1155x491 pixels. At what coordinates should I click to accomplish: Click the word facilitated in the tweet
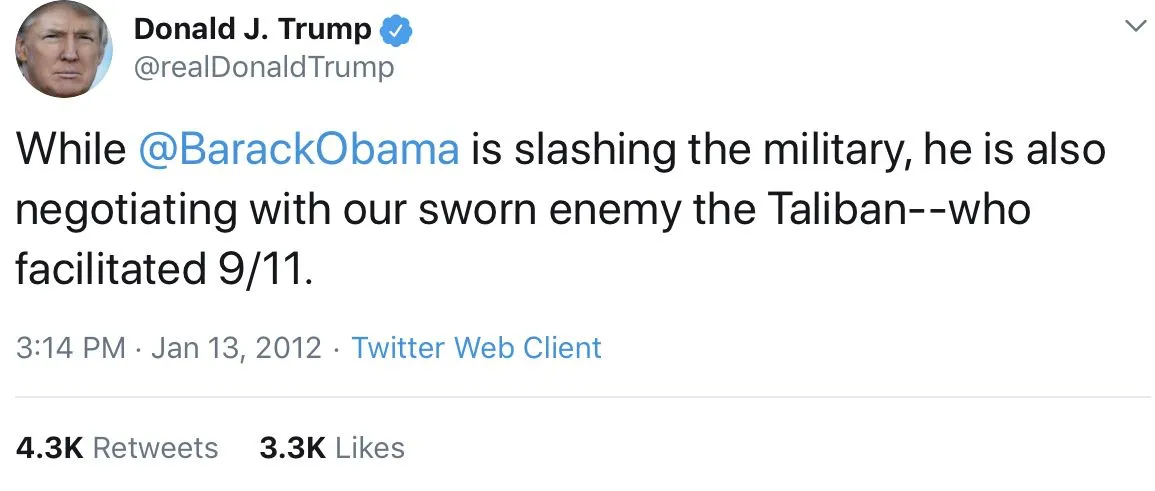pos(107,268)
